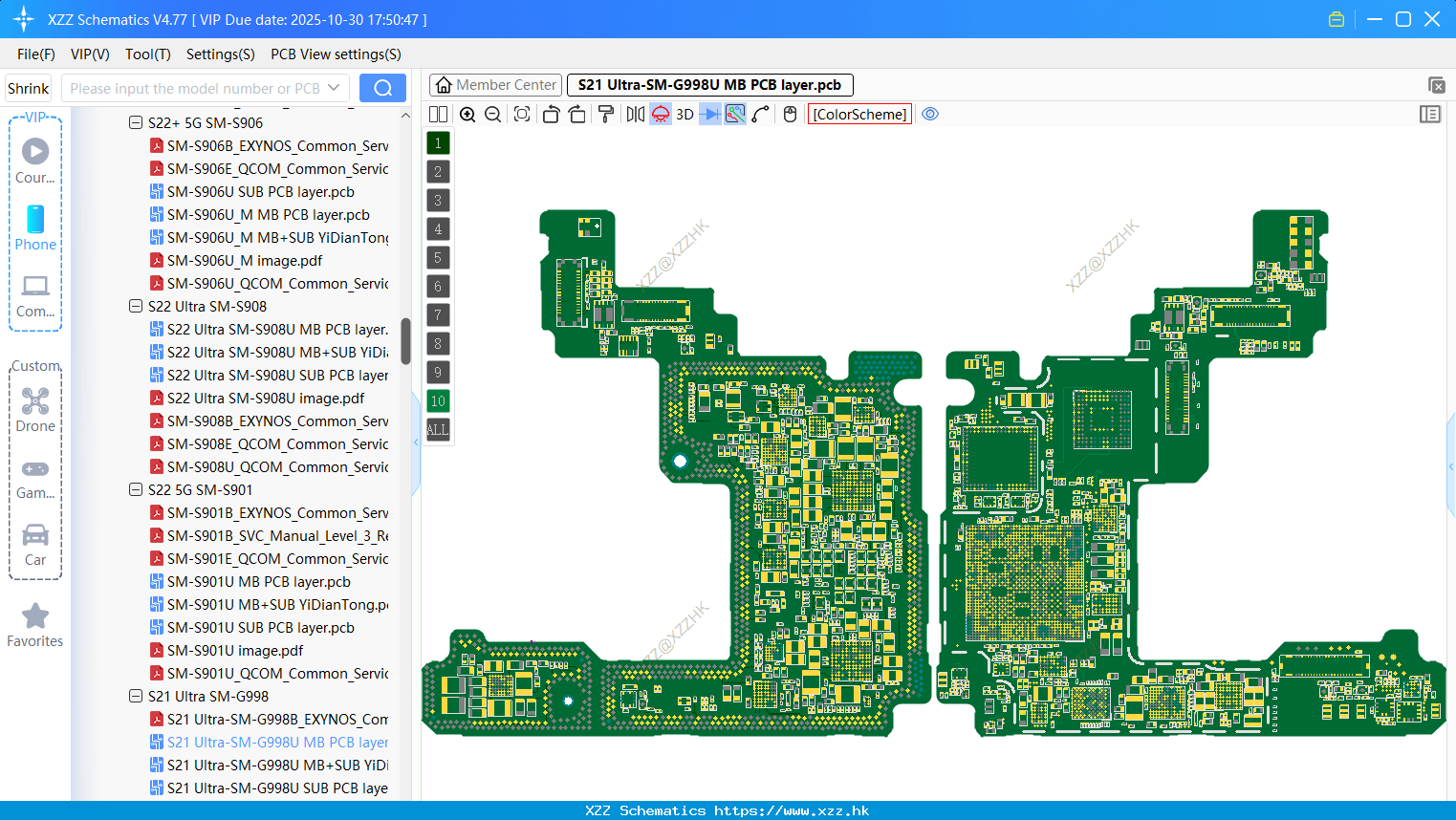
Task: Click the Shrink button
Action: click(x=29, y=88)
